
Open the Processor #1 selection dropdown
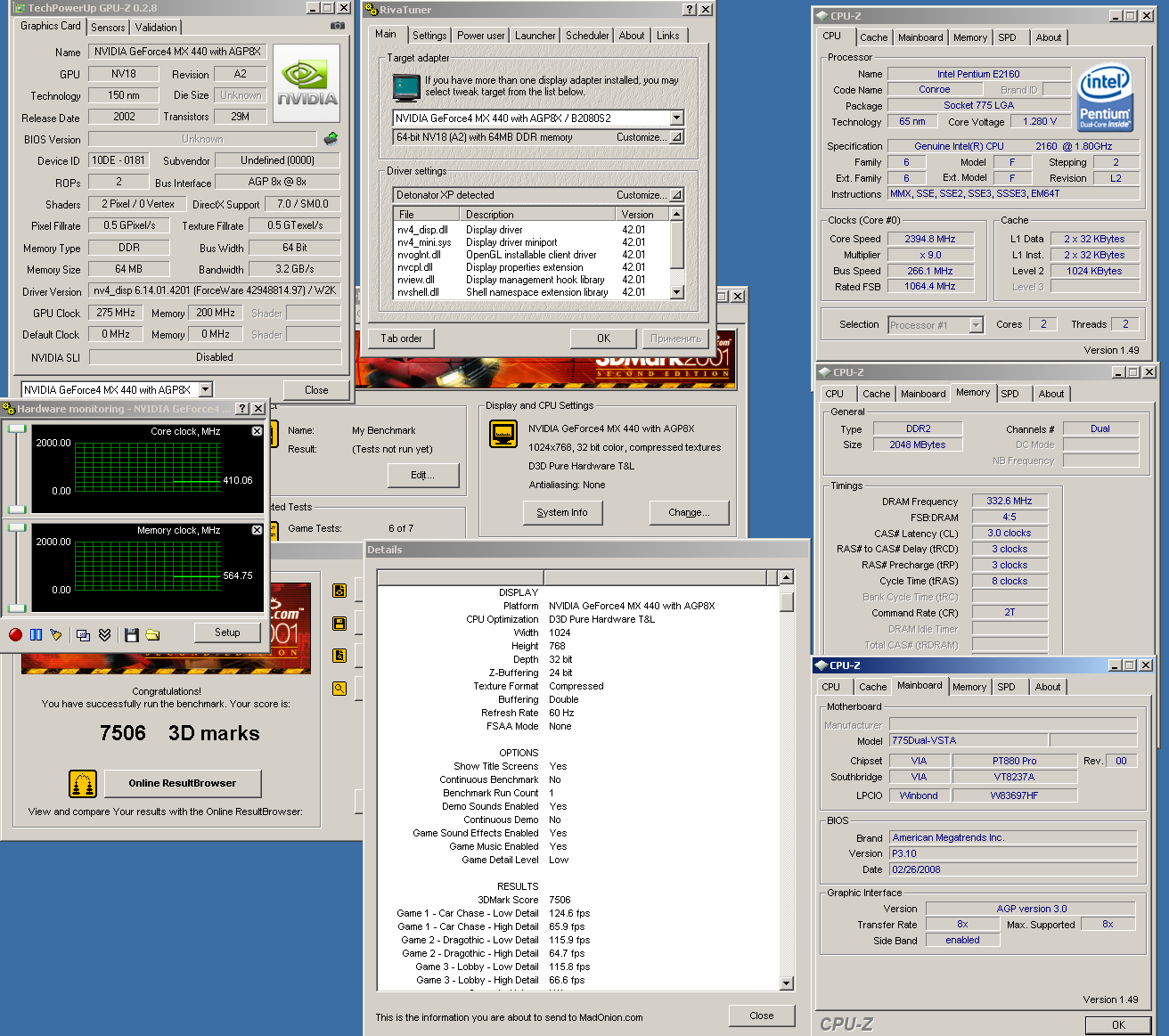pos(976,325)
